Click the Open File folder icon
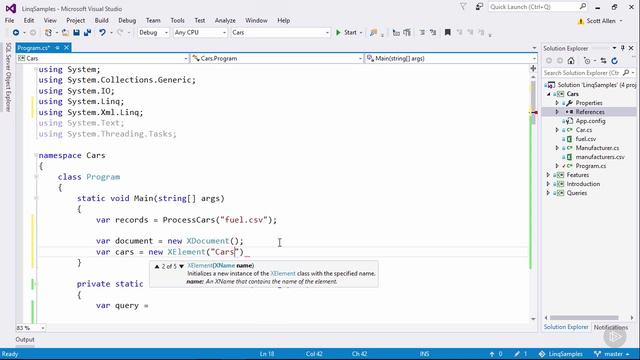Viewport: 640px width, 360px height. [65, 33]
